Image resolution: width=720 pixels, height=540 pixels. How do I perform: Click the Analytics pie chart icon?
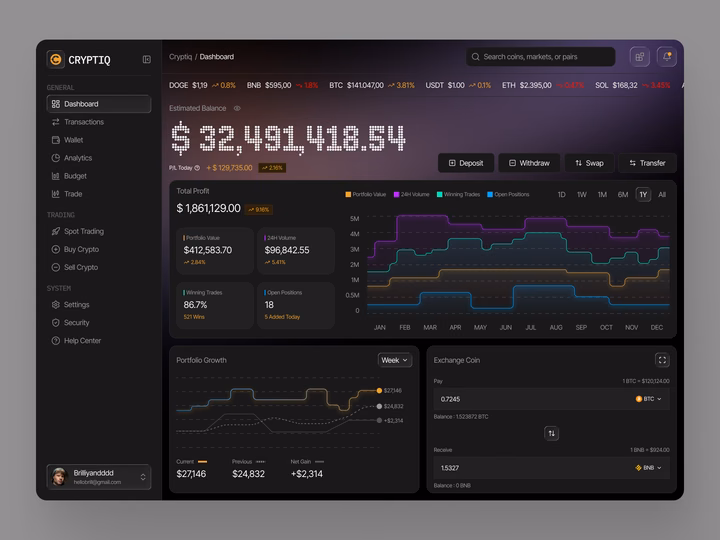[56, 158]
